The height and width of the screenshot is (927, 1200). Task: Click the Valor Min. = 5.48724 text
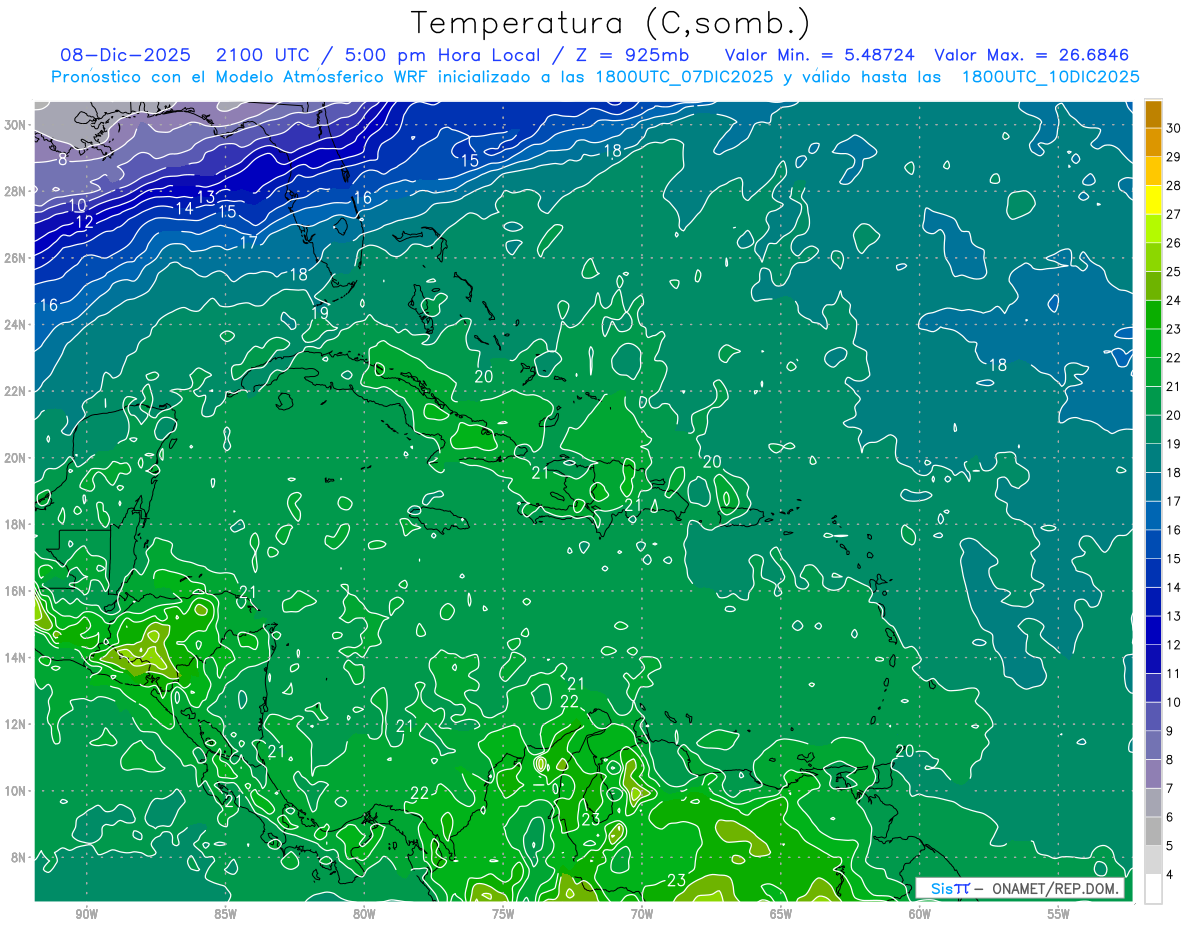click(819, 55)
